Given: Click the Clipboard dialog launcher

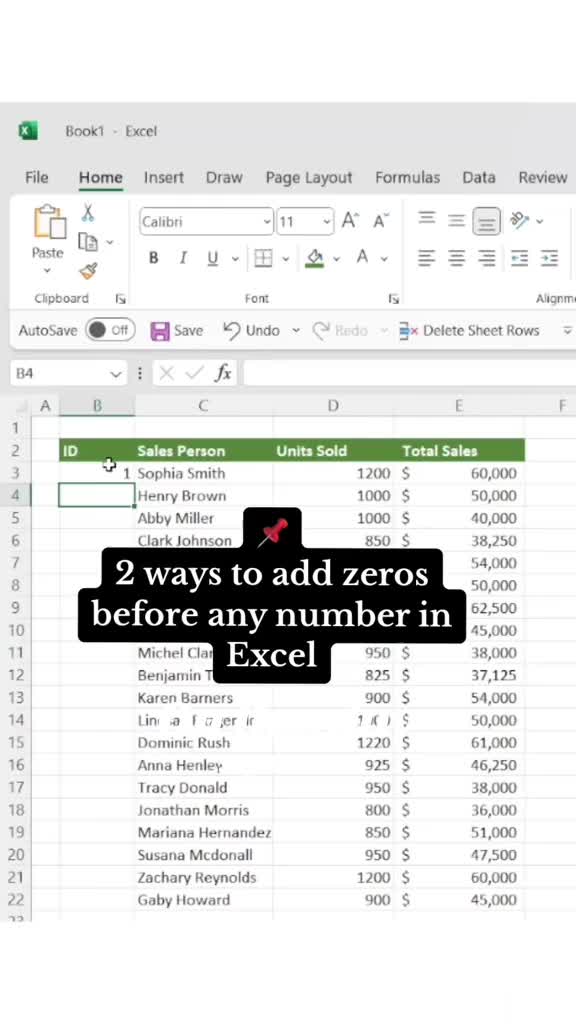Looking at the screenshot, I should (x=120, y=298).
